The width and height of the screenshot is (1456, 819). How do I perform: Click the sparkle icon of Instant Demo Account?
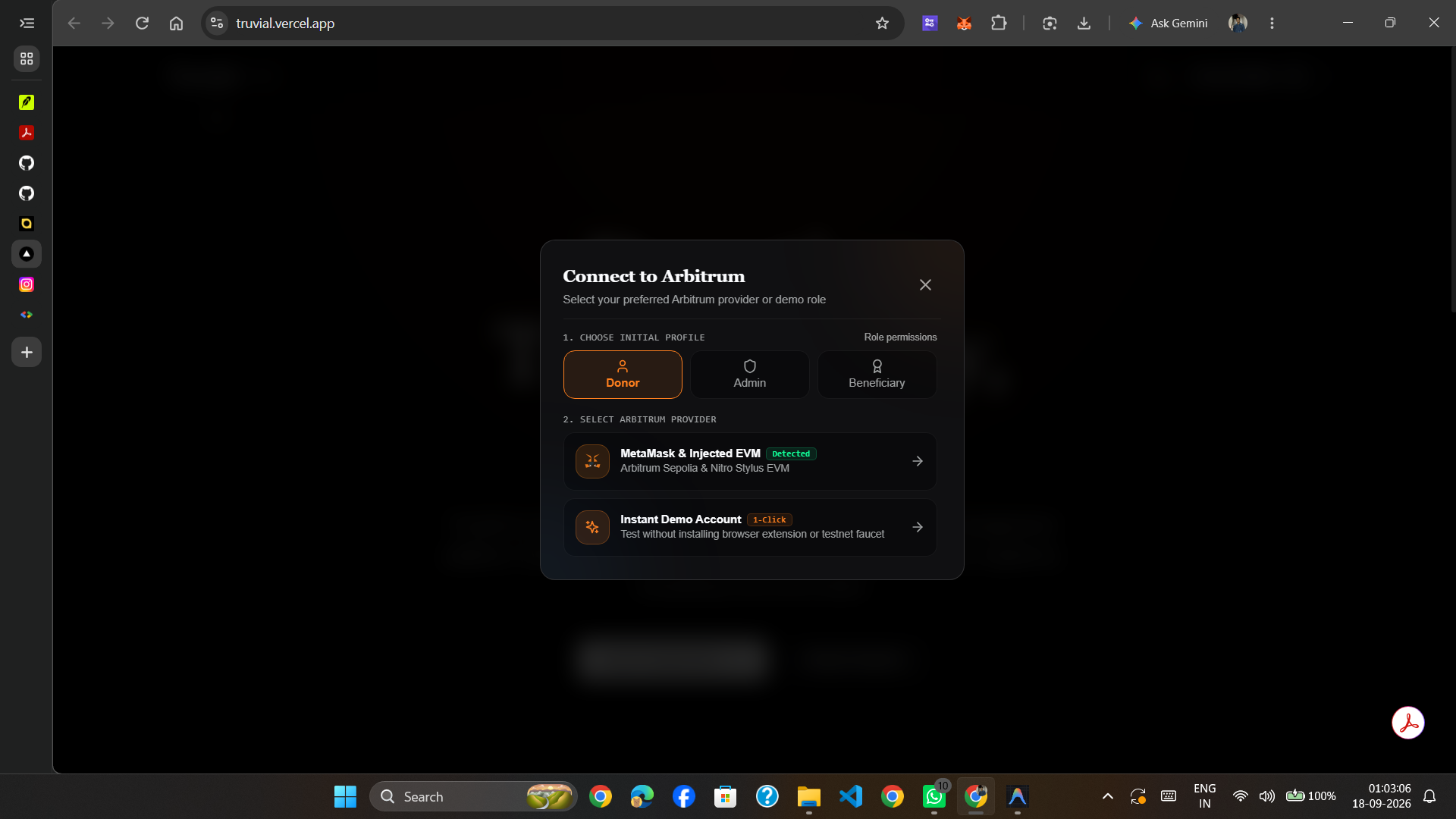tap(592, 527)
